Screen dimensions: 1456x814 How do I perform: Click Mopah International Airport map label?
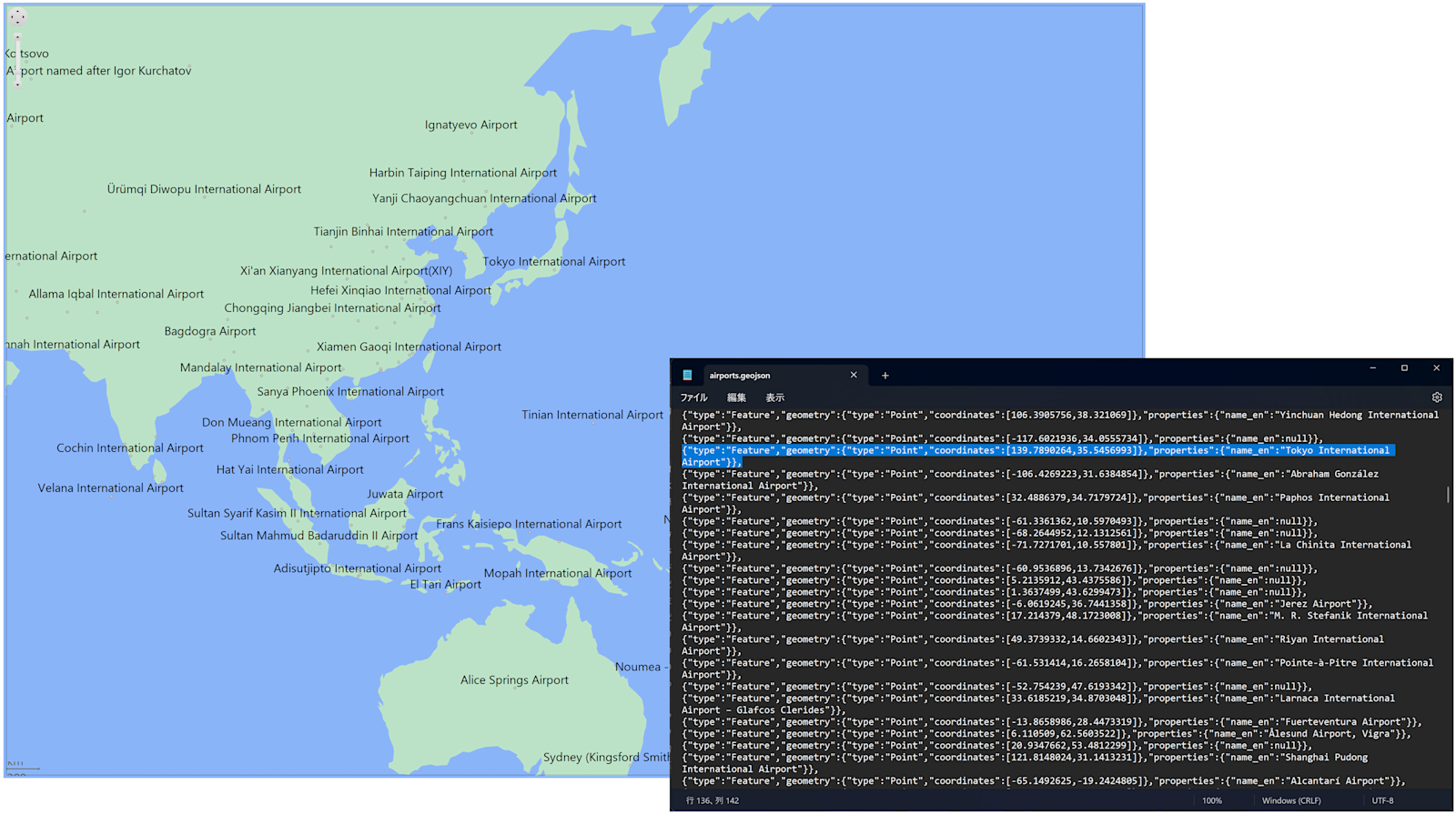click(x=558, y=574)
